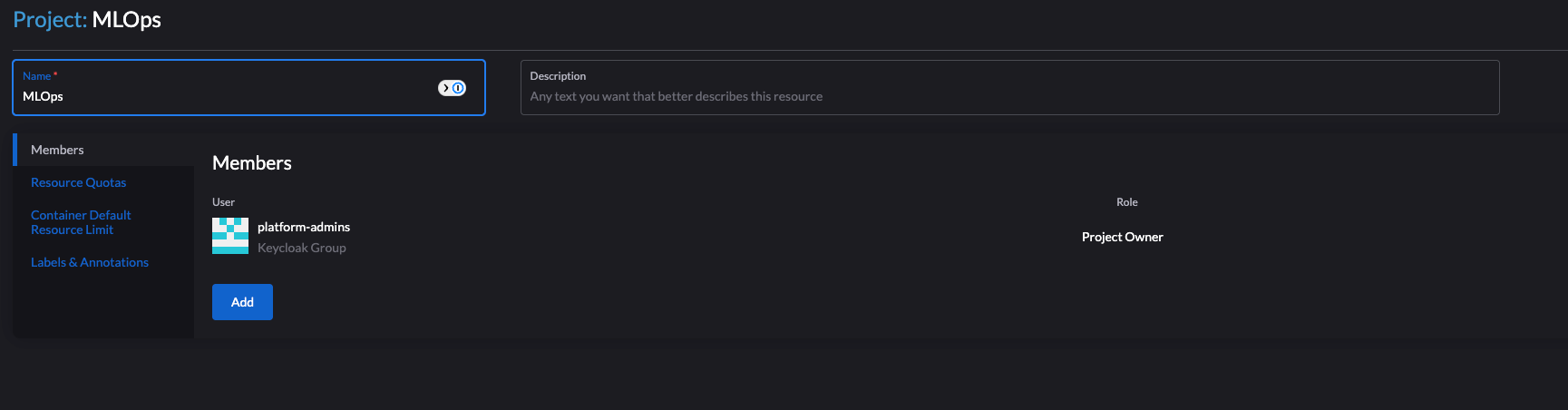Click the Role column header
The image size is (1568, 410).
[x=1126, y=202]
